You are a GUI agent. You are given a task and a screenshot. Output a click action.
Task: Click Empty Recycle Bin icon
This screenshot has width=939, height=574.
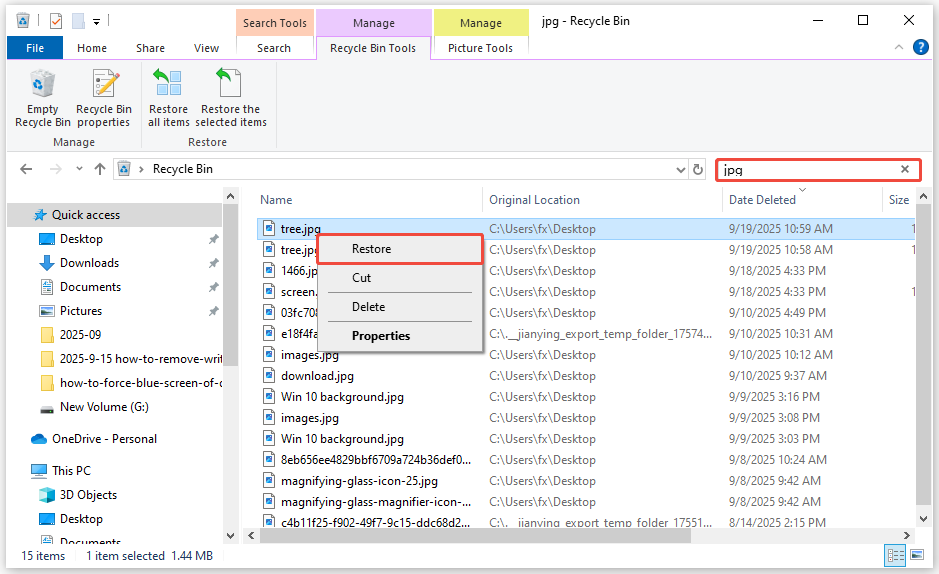tap(43, 84)
